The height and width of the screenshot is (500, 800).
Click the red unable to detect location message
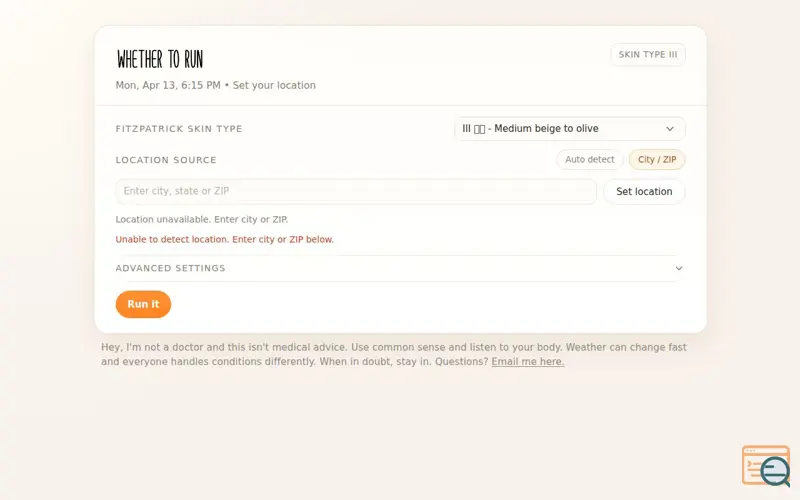point(224,239)
